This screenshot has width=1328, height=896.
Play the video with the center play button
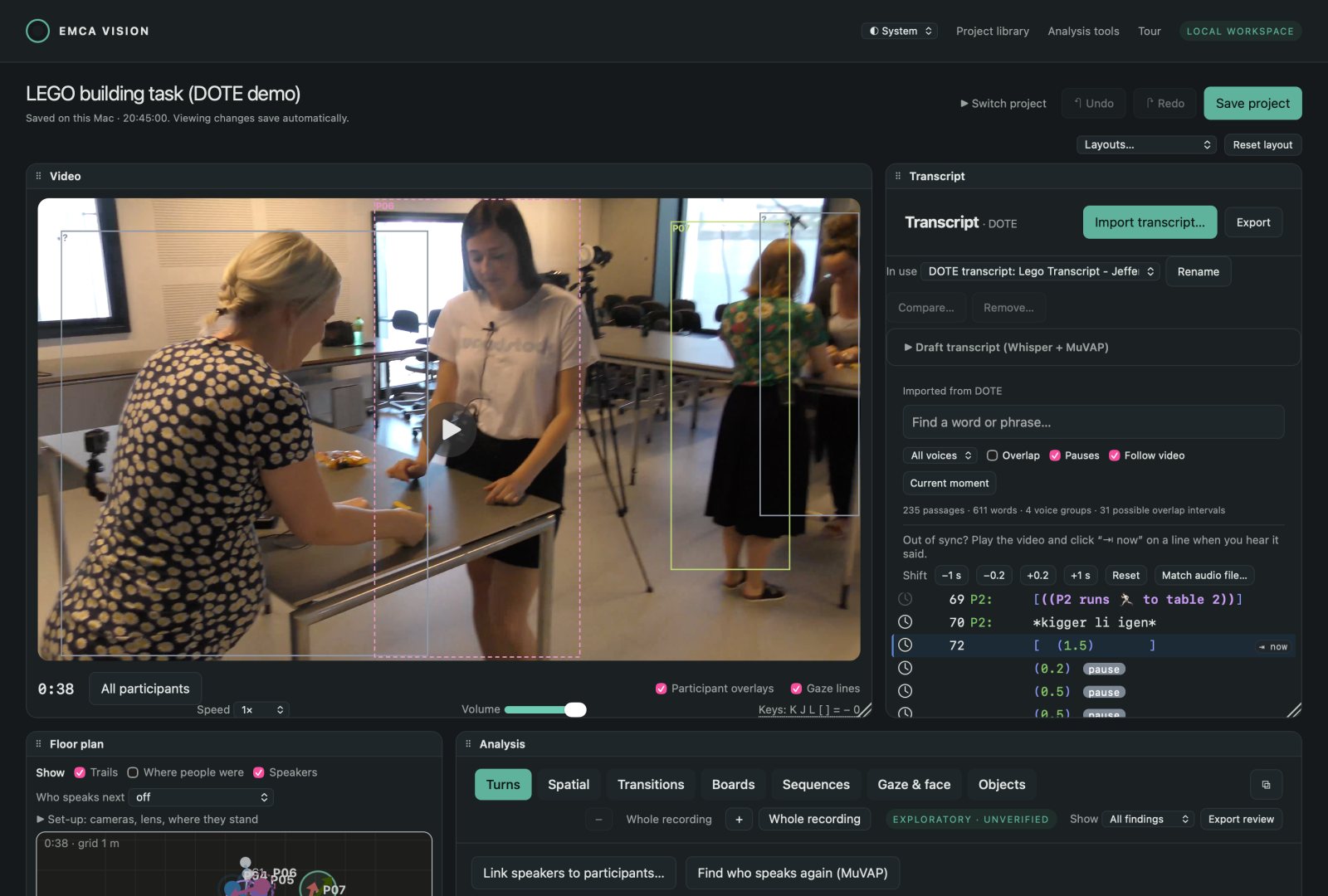coord(451,429)
